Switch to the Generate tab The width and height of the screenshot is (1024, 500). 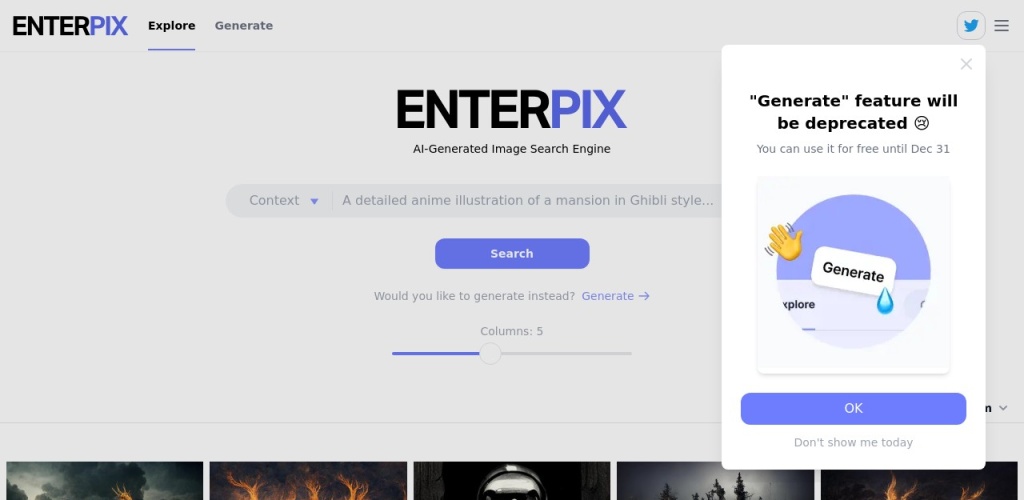pyautogui.click(x=243, y=26)
